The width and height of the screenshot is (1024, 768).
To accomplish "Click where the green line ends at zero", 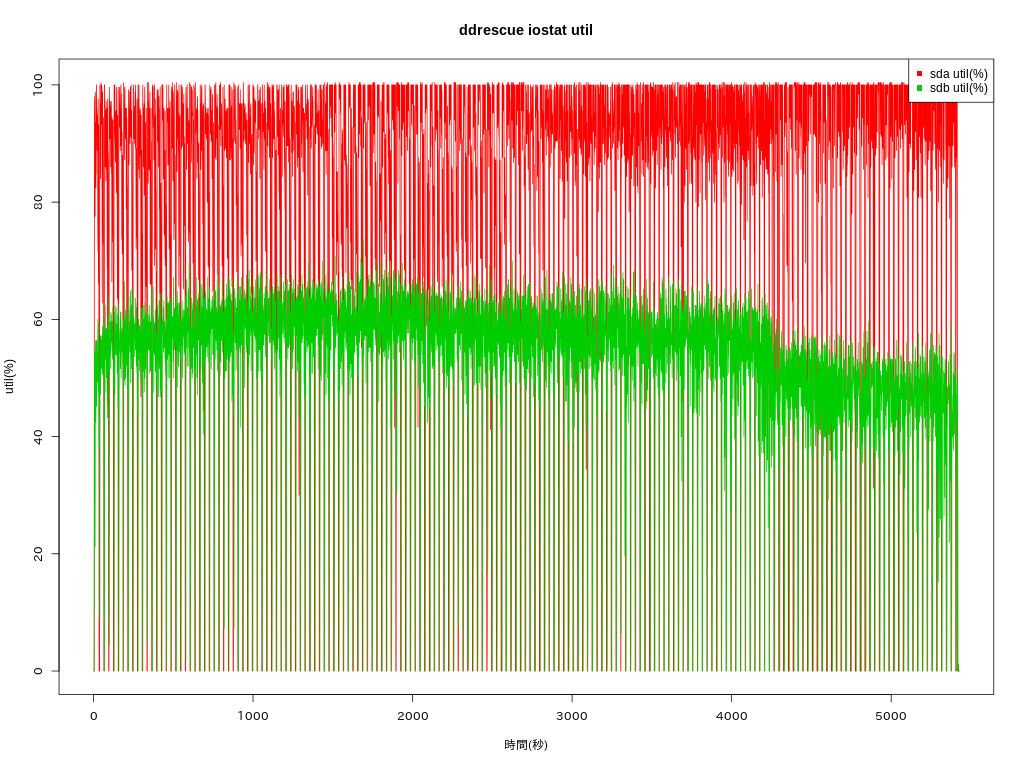I will [958, 669].
